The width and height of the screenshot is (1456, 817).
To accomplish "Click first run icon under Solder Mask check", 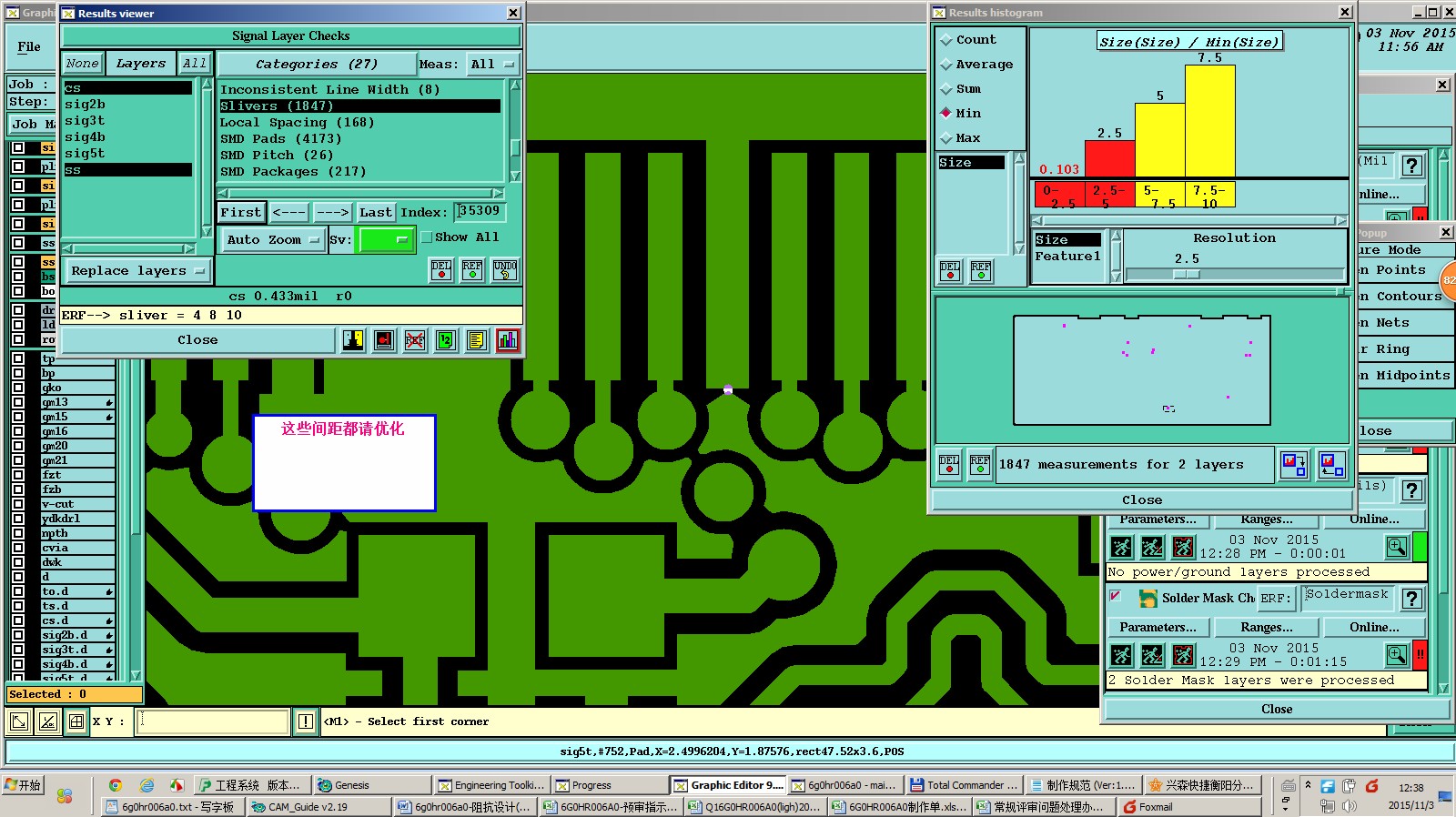I will [1121, 655].
